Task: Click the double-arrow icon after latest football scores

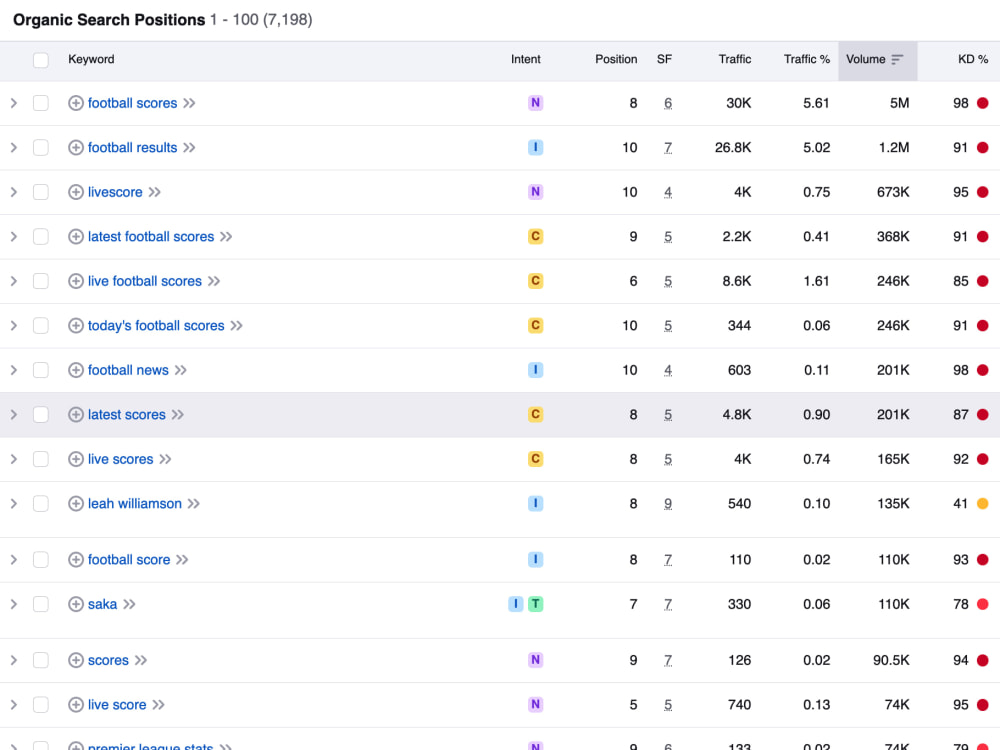Action: pos(226,237)
